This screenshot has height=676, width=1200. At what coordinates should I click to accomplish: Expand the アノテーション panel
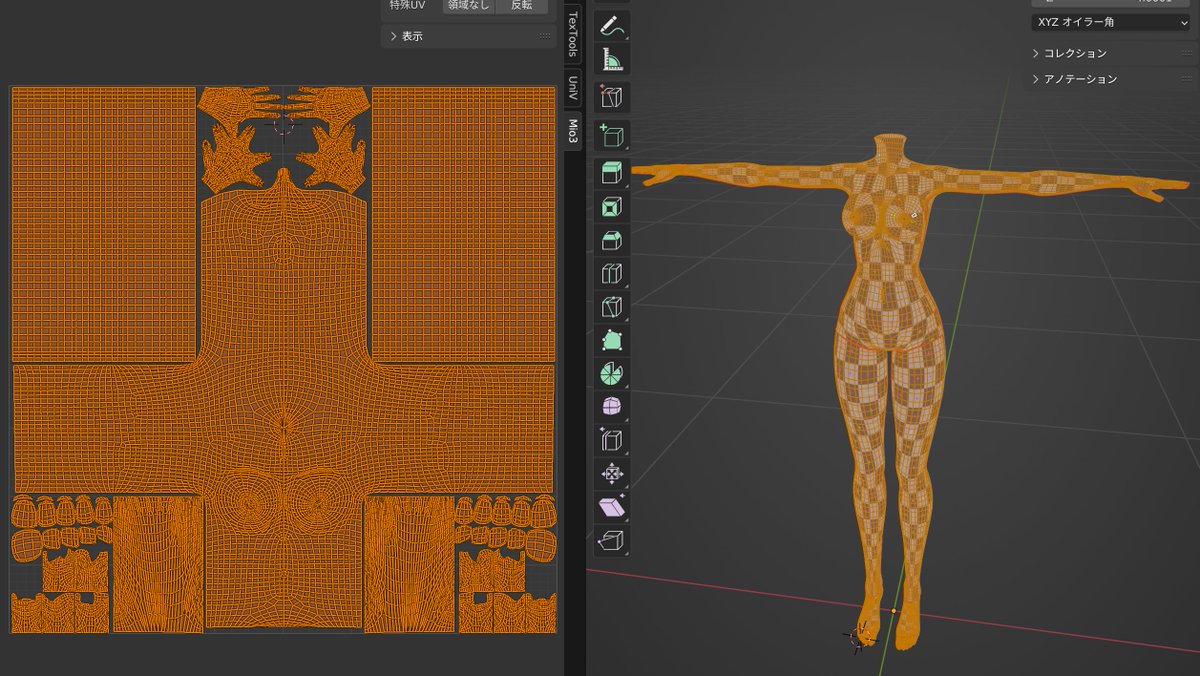1111,79
